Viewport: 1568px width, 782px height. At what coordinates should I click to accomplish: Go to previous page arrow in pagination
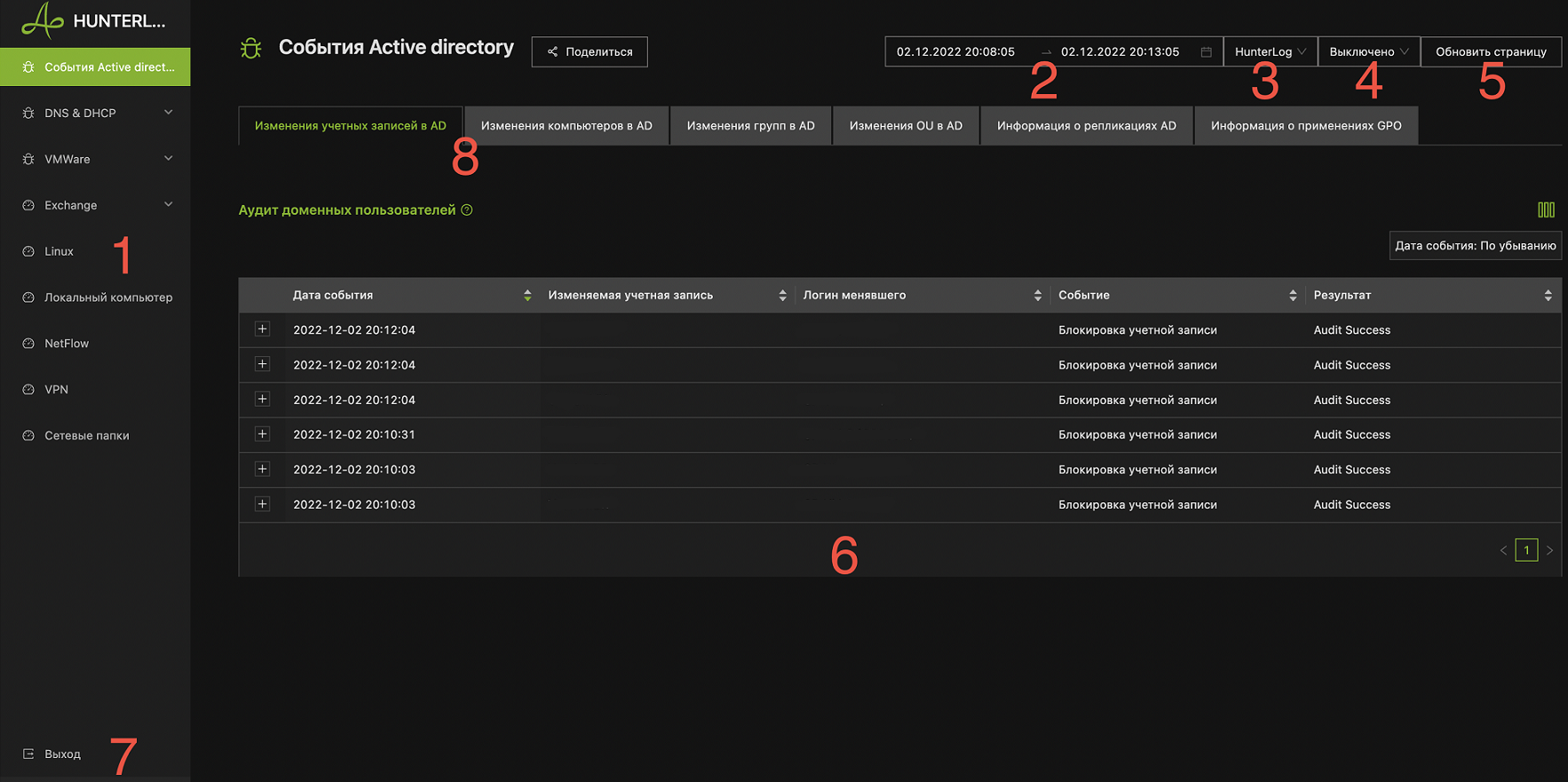pos(1503,551)
